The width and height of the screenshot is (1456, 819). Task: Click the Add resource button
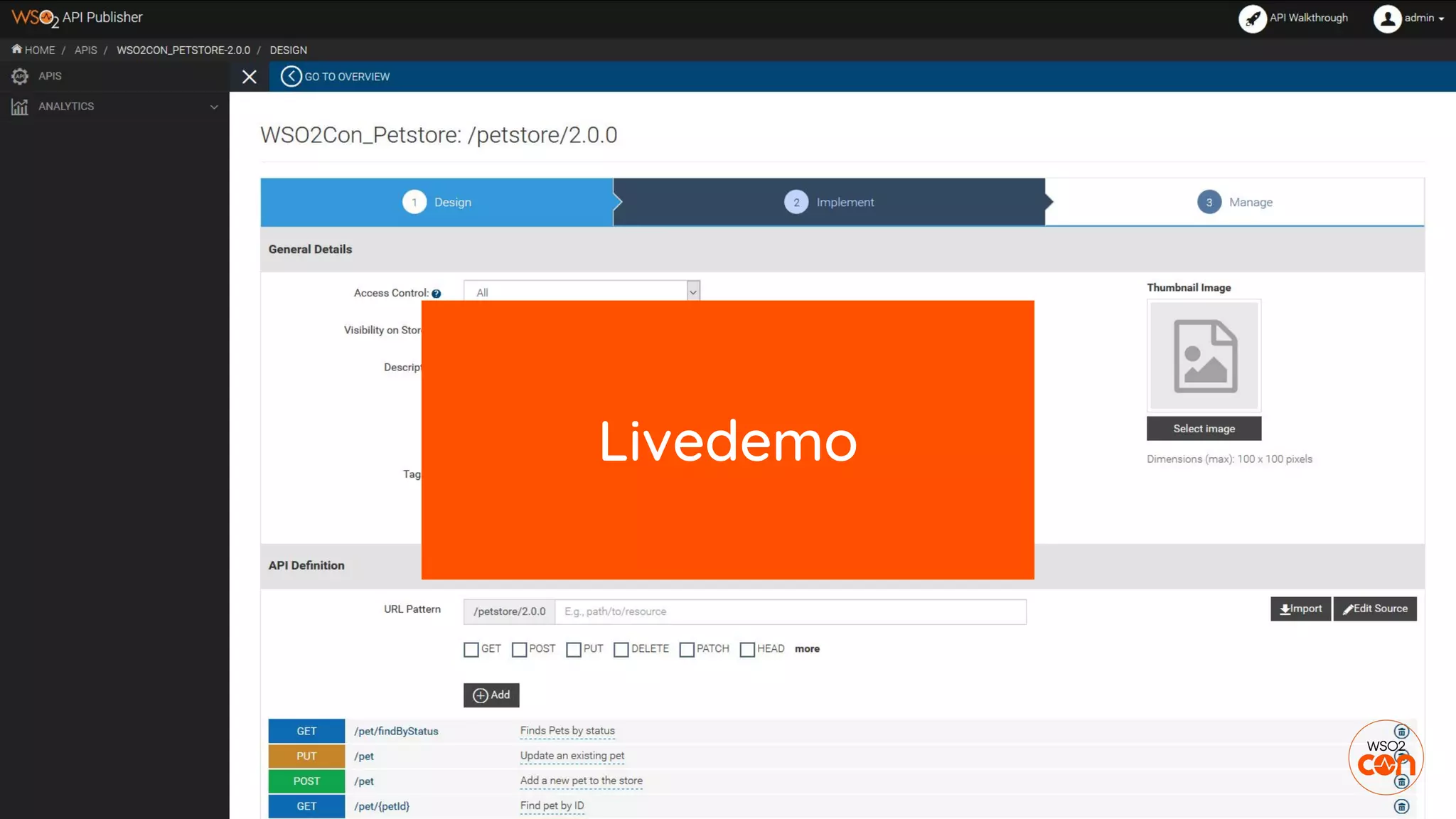click(491, 695)
